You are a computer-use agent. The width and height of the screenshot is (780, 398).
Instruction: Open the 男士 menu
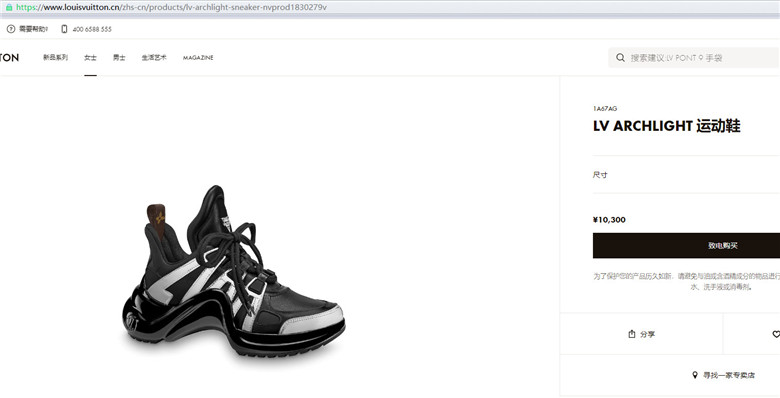point(119,58)
